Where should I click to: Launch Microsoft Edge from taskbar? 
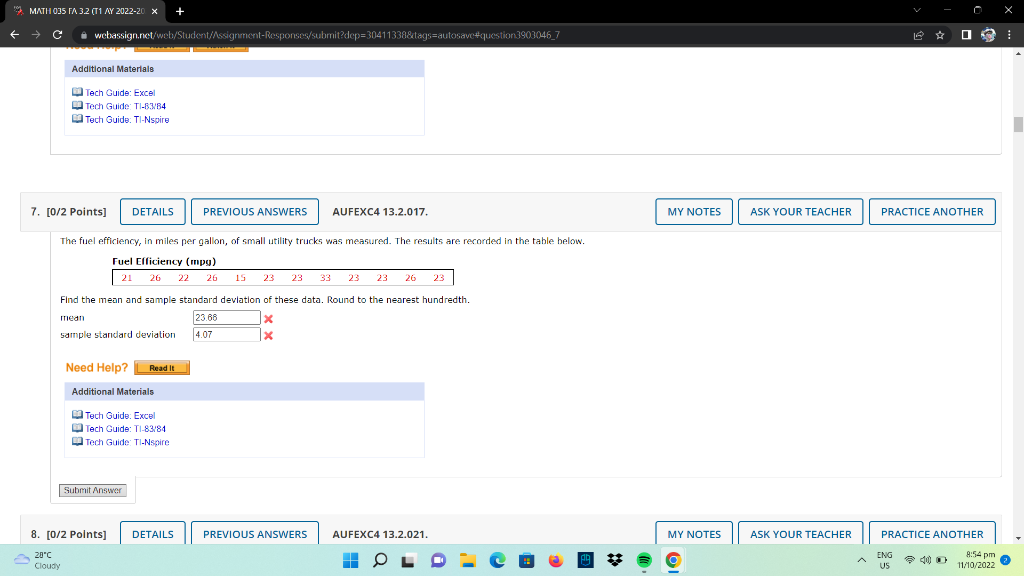tap(497, 560)
